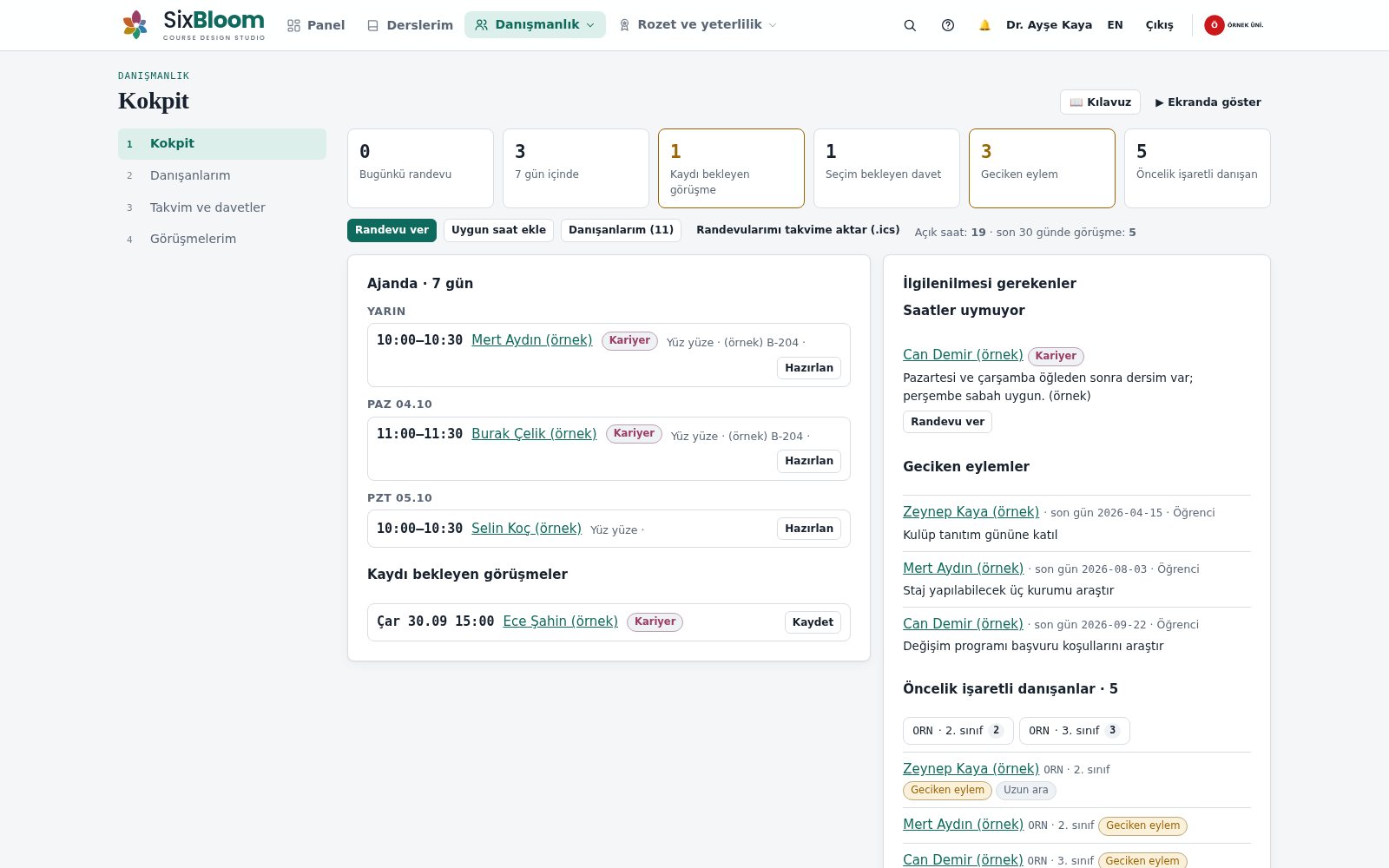Click the green Randevu ver button
This screenshot has height=868, width=1389.
click(392, 230)
